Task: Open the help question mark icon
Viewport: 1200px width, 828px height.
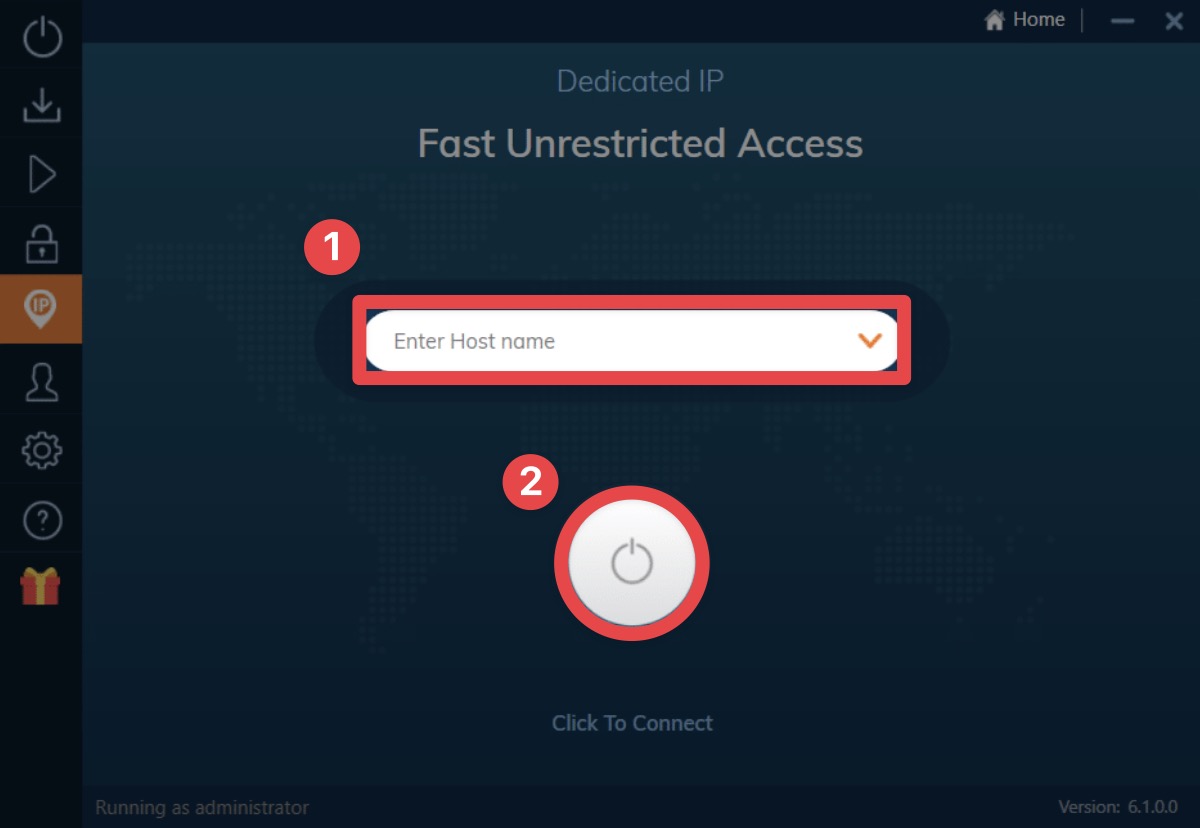Action: (42, 520)
